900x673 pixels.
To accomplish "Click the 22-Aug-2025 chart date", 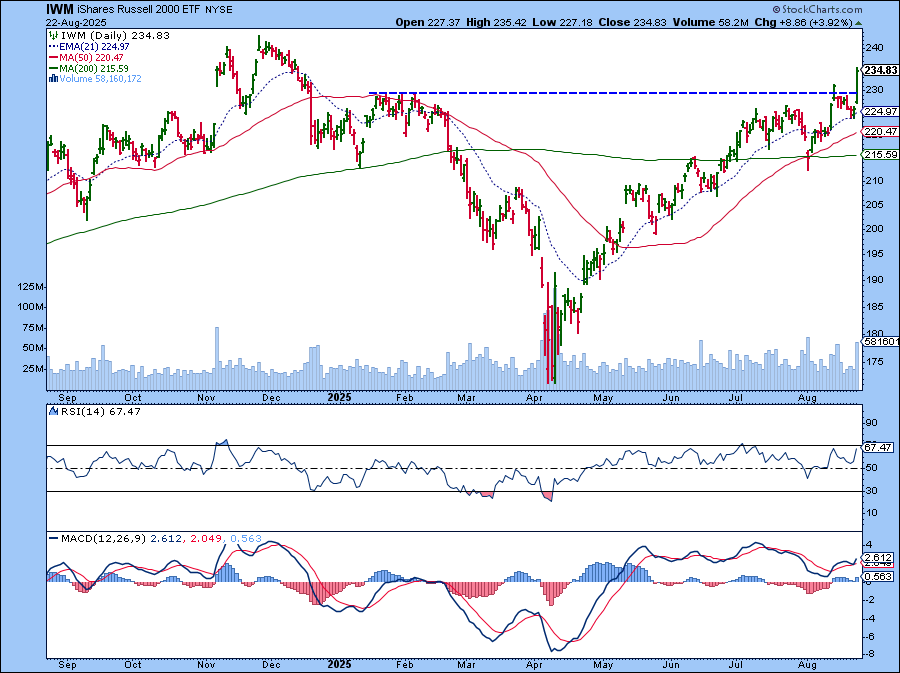I will coord(75,21).
